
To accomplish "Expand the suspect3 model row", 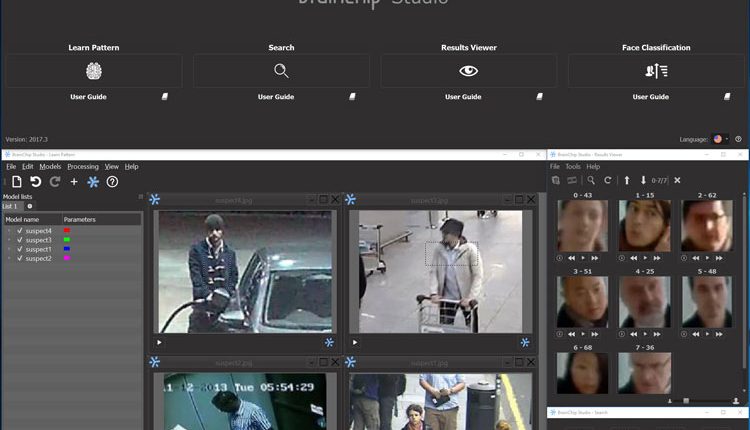I will tap(9, 240).
